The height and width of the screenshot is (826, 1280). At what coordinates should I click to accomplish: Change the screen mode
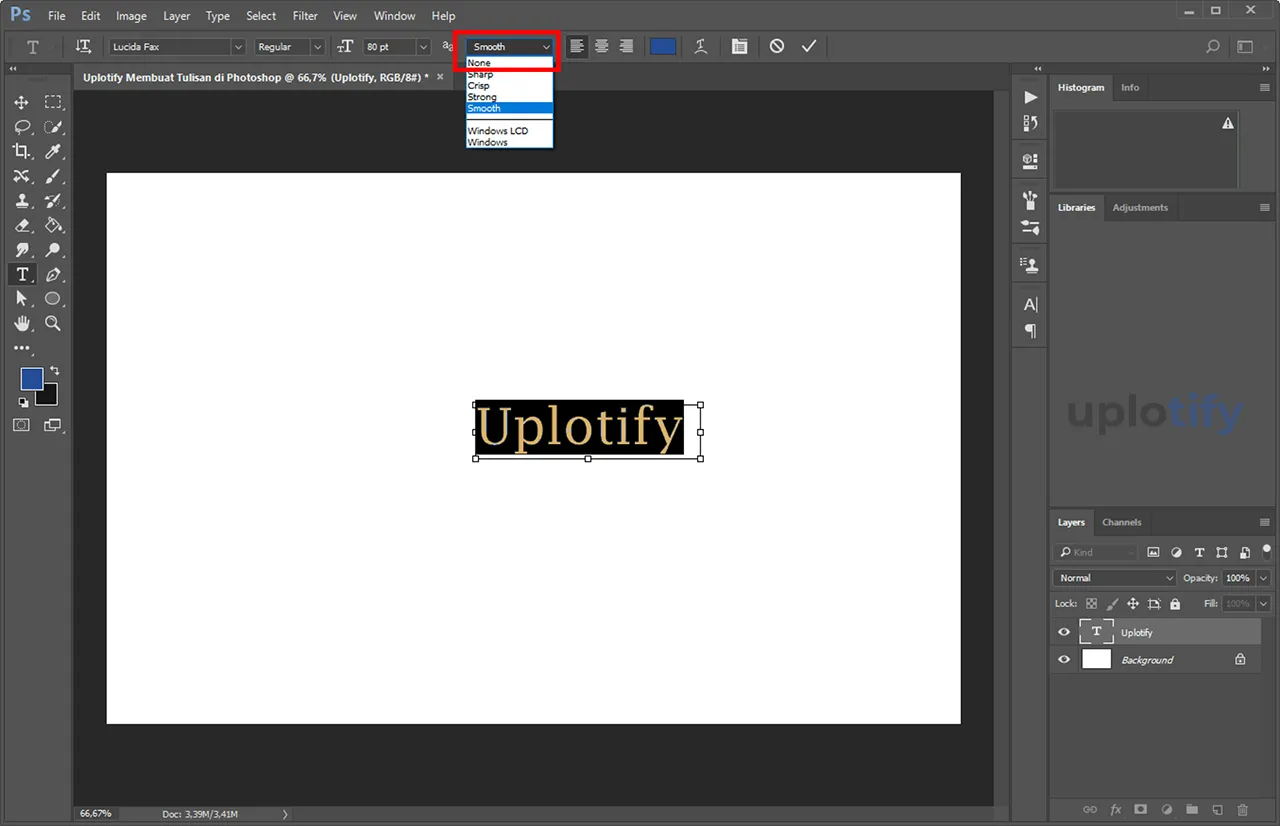click(x=52, y=425)
